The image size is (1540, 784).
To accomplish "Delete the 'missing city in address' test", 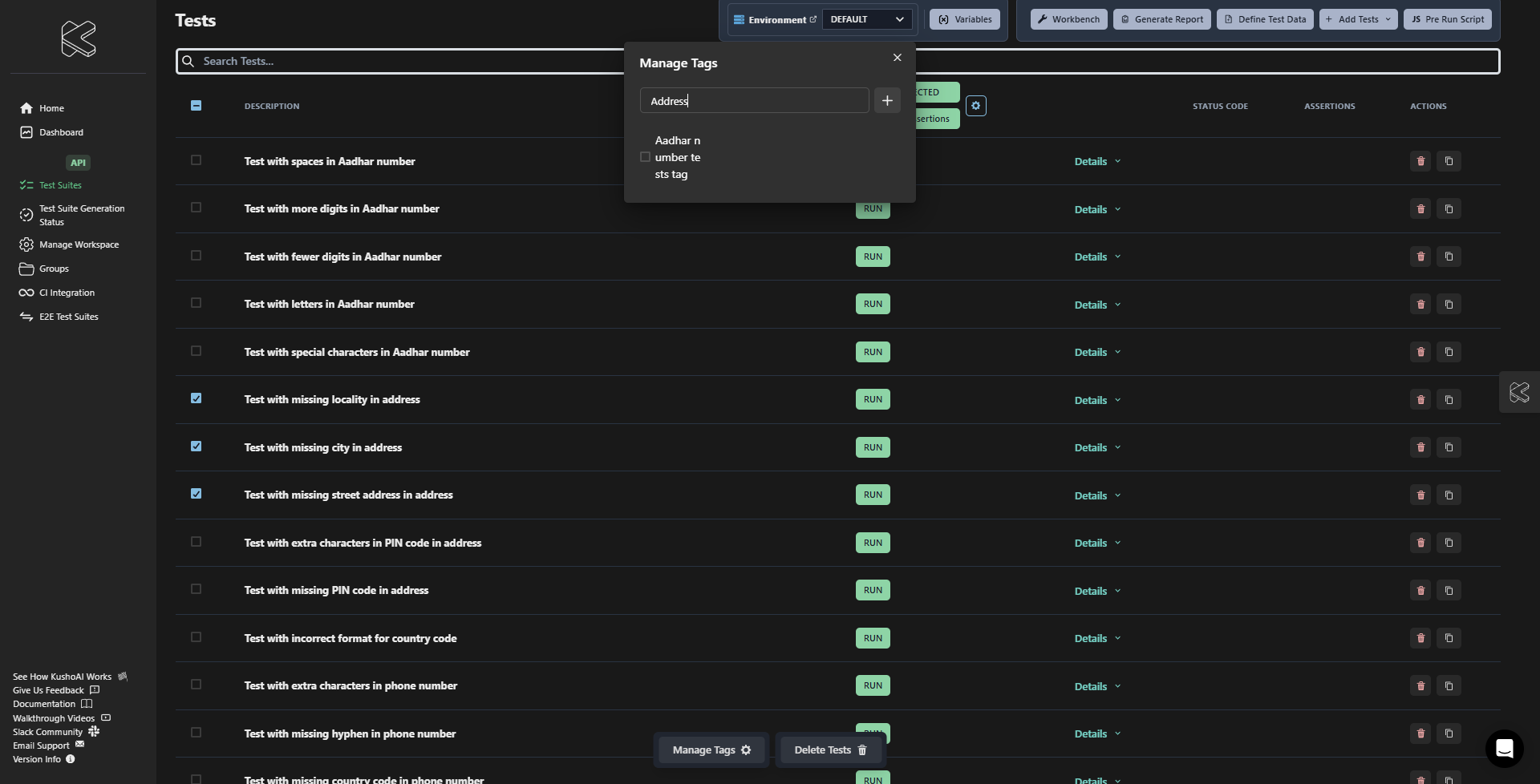I will (1420, 447).
